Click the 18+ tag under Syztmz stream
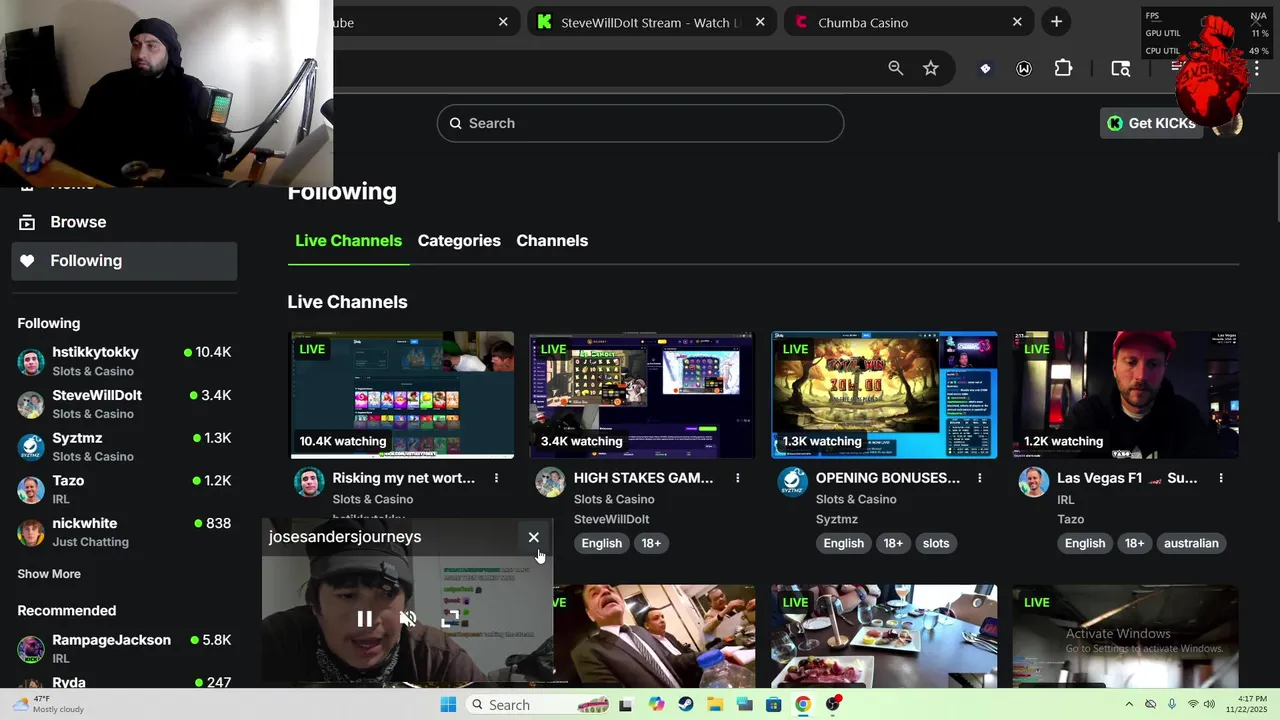This screenshot has height=720, width=1280. [893, 543]
